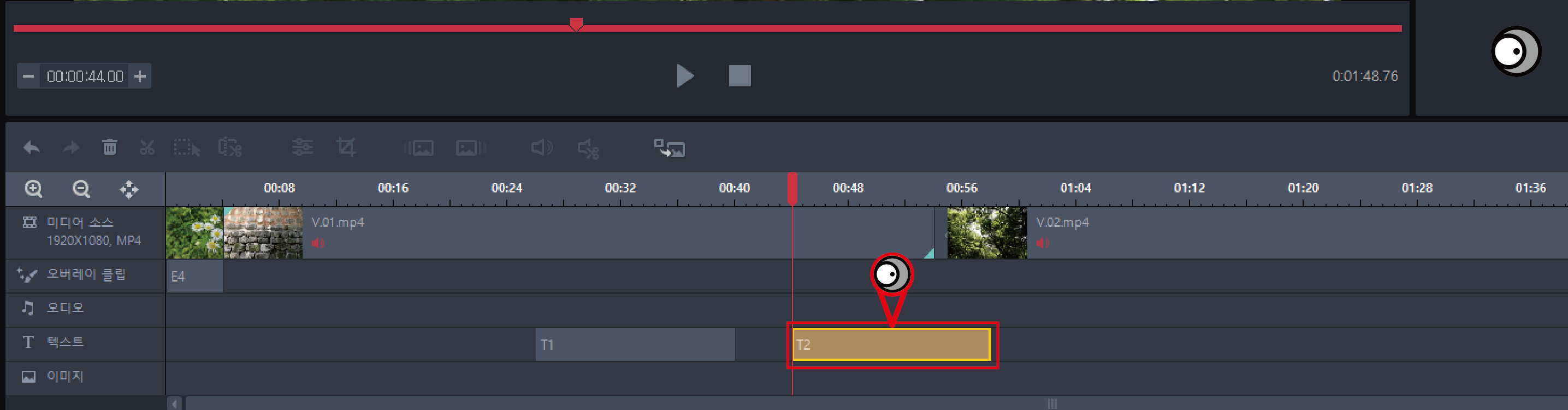The width and height of the screenshot is (1568, 410).
Task: Open the adjustment sliders icon
Action: pos(302,147)
